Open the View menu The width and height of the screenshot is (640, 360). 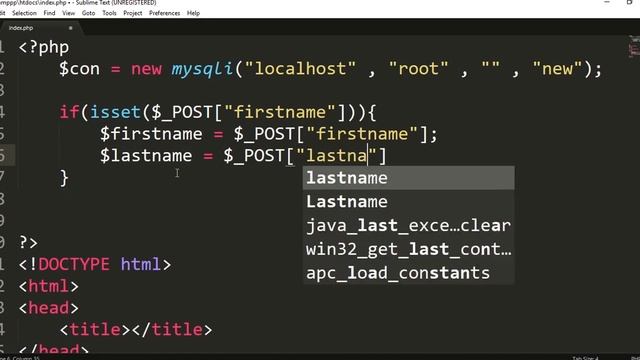click(69, 13)
